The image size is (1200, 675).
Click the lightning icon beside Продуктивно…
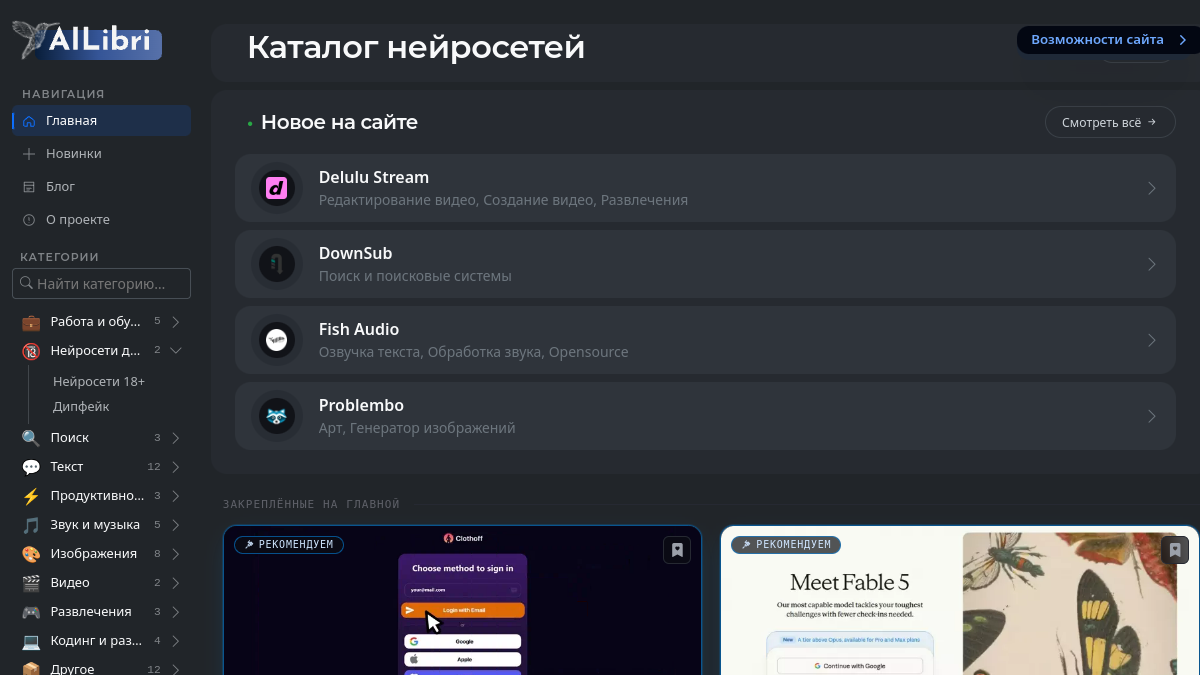pyautogui.click(x=31, y=496)
